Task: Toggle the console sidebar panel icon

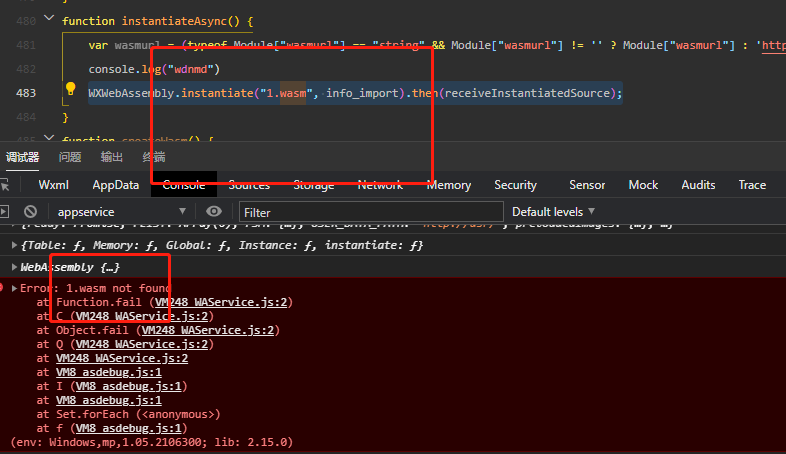Action: tap(5, 211)
